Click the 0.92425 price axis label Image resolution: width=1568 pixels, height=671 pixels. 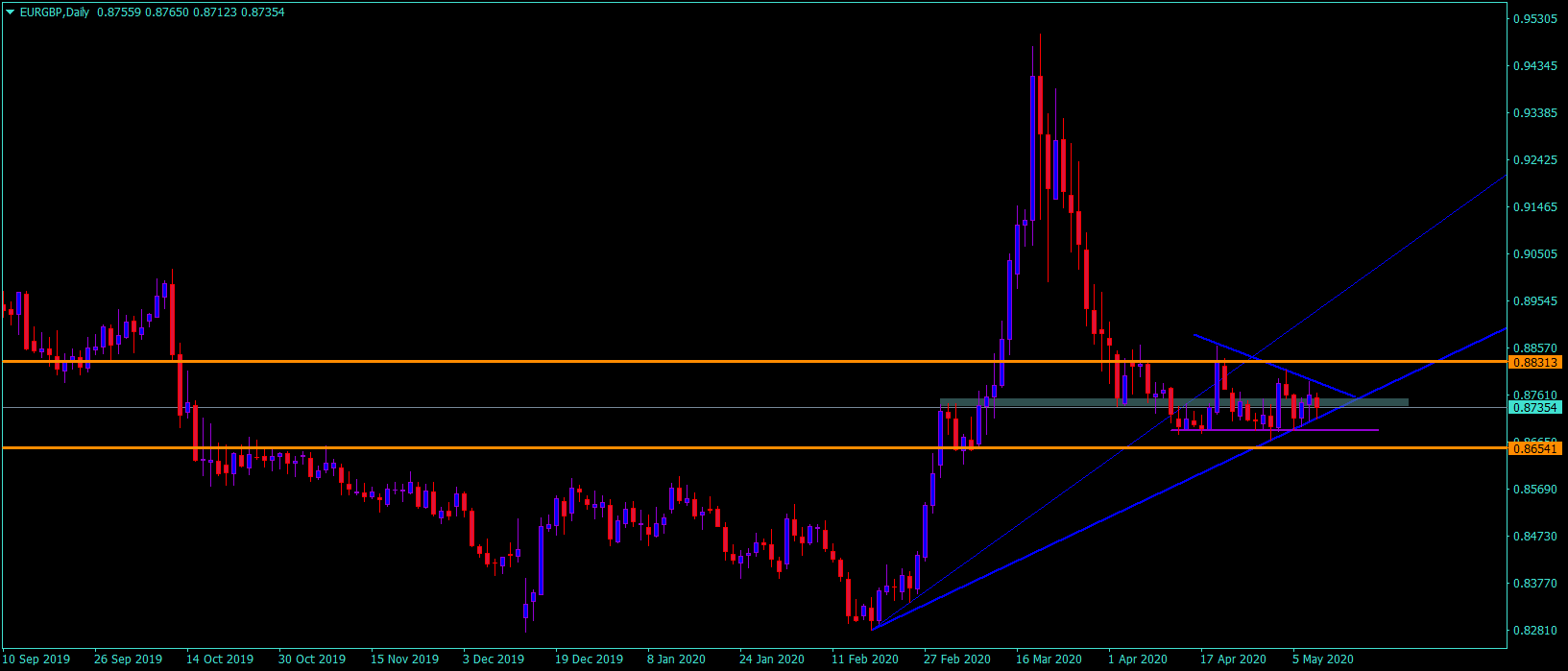pyautogui.click(x=1534, y=160)
